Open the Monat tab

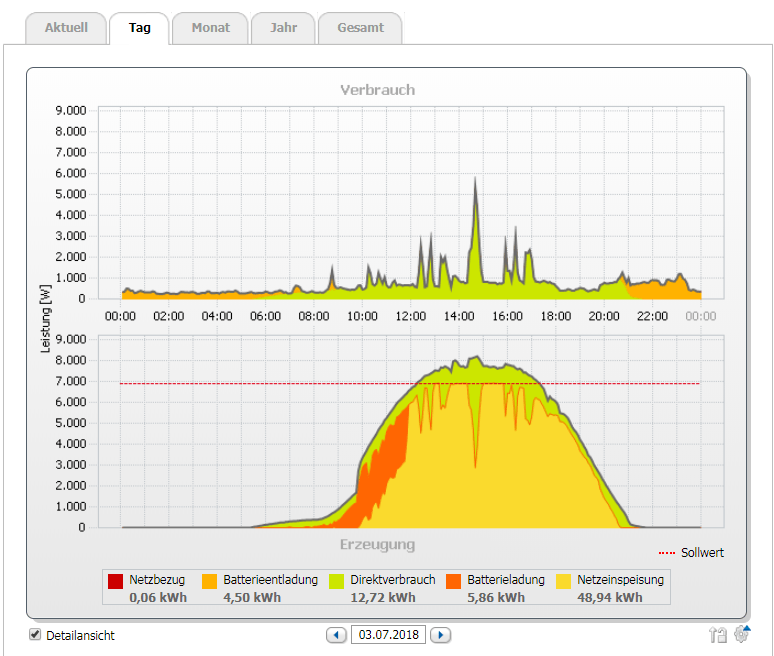tap(211, 28)
